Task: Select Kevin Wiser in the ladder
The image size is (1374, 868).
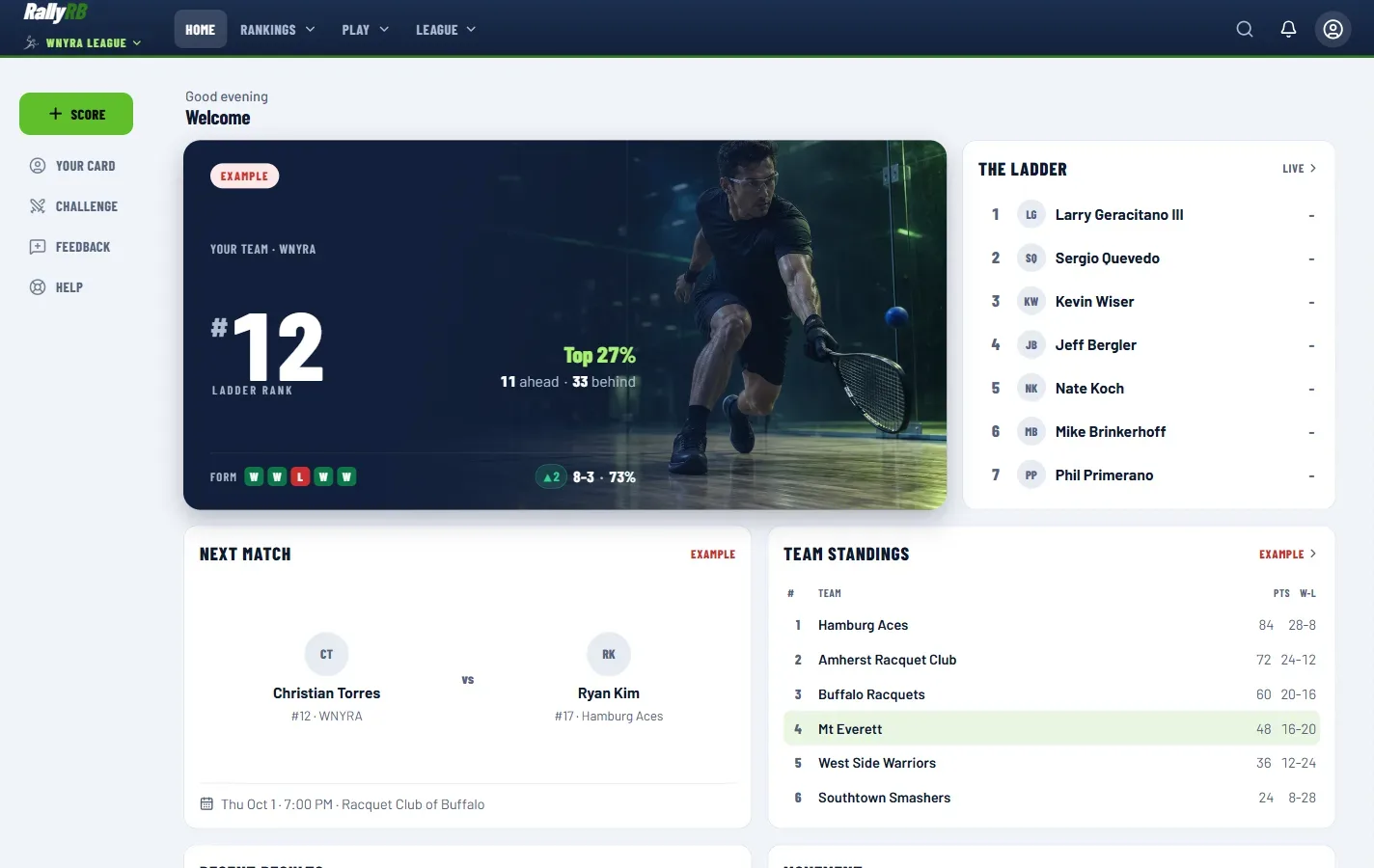Action: (1148, 302)
